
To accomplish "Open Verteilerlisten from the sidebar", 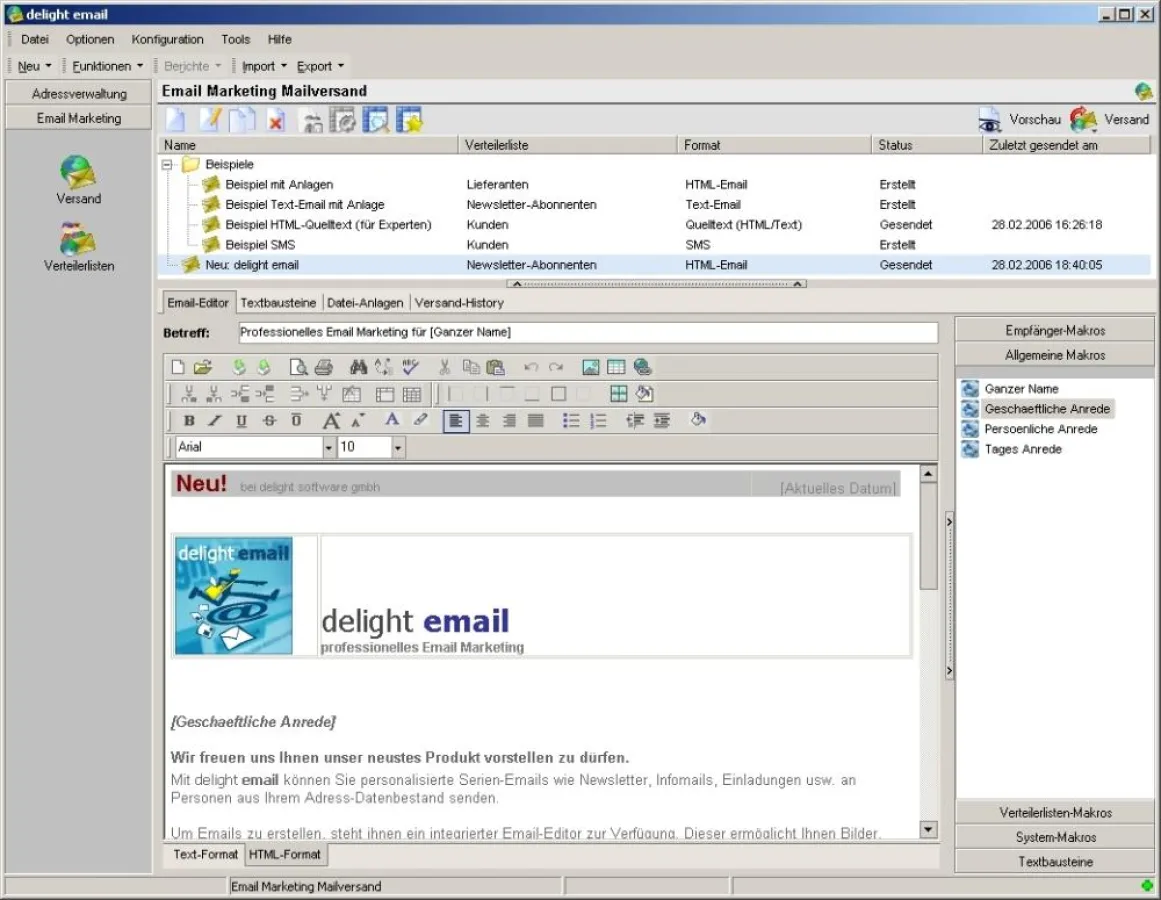I will coord(78,247).
